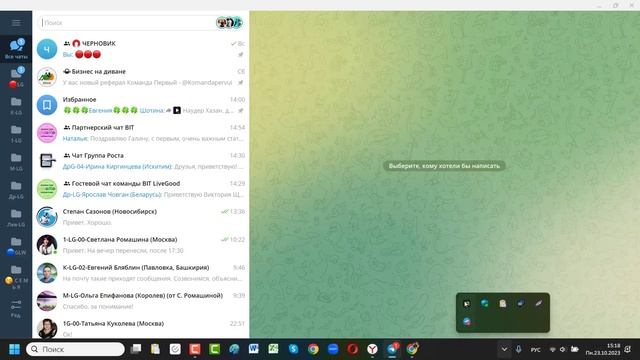Switch to Telegram on the taskbar
Screen dimensions: 640x360
pyautogui.click(x=392, y=349)
